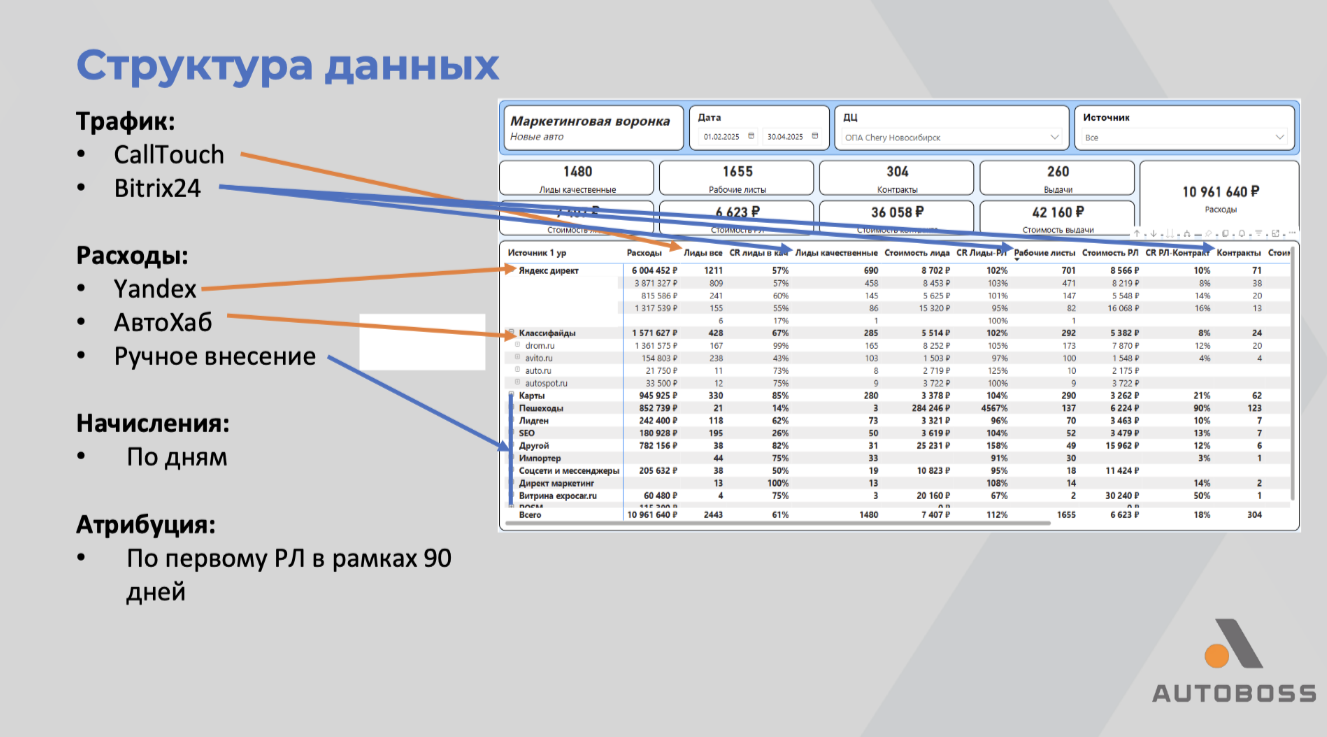Click the Drill down arrow icon
The image size is (1327, 737).
1153,233
